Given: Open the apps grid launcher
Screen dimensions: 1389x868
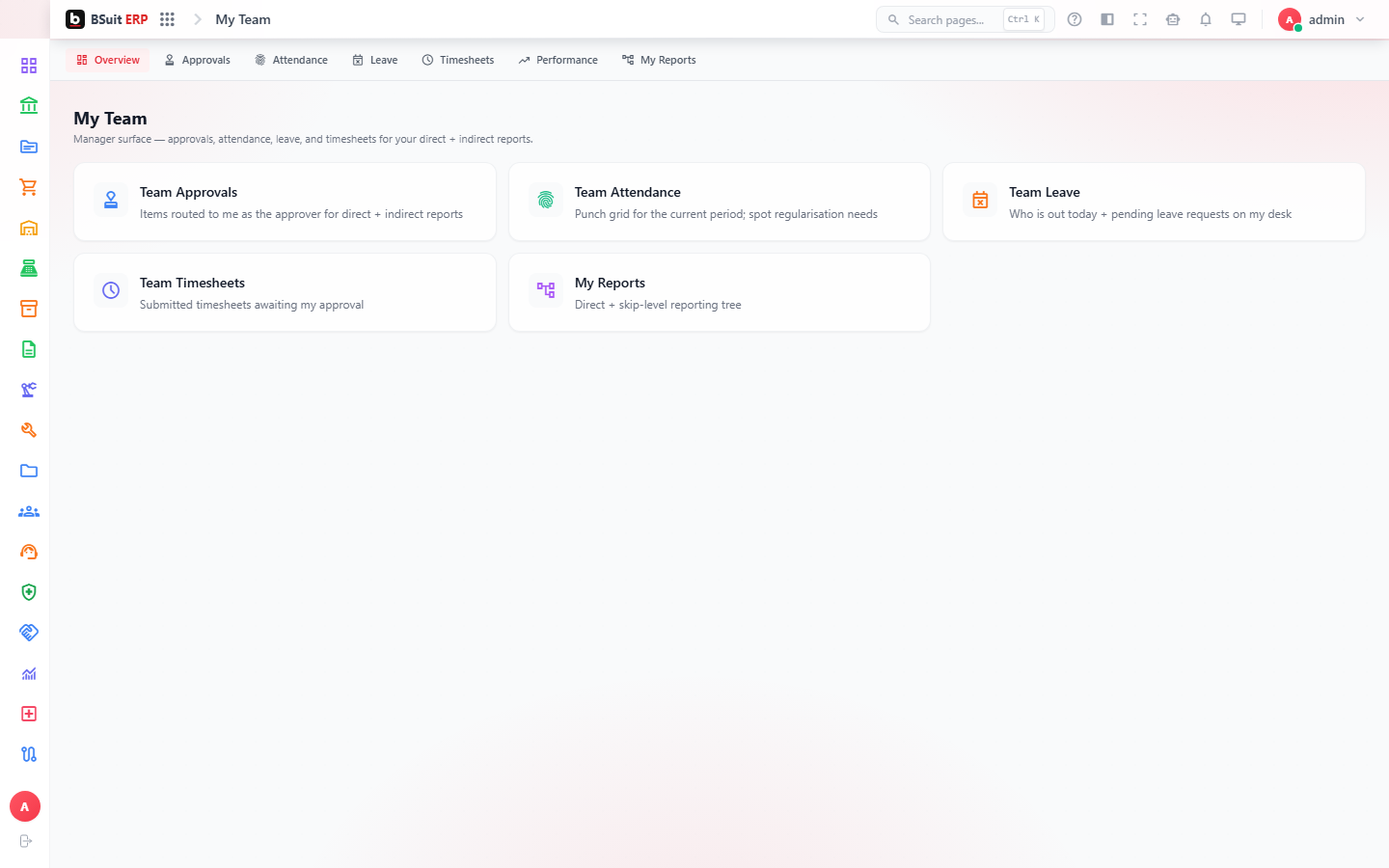Looking at the screenshot, I should pos(167,19).
